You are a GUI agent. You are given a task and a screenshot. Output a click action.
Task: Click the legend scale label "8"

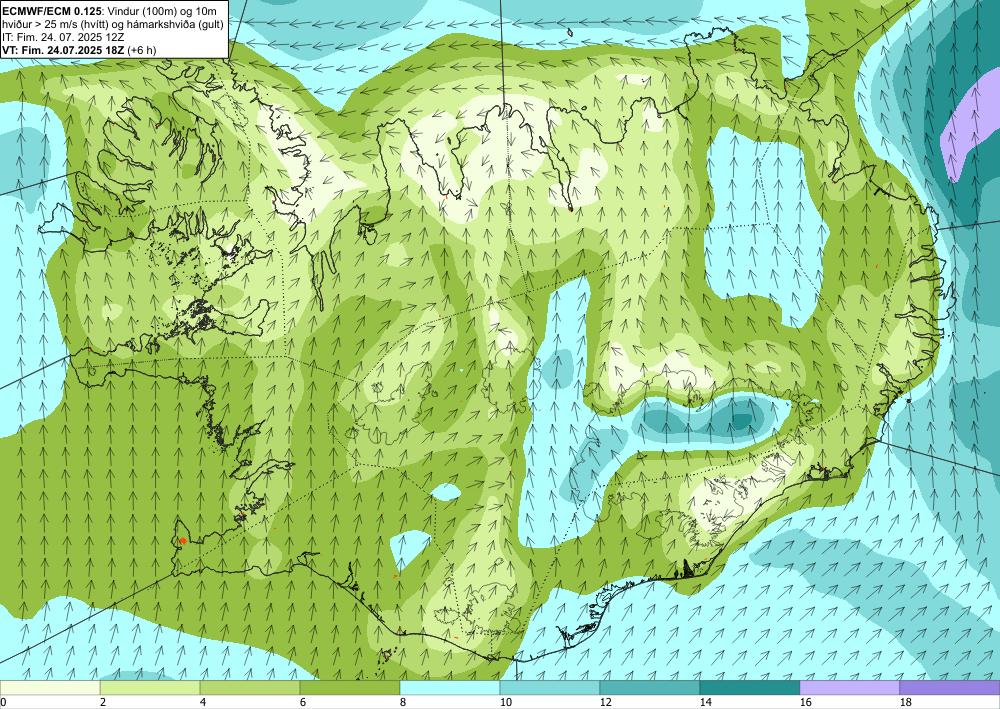(402, 703)
